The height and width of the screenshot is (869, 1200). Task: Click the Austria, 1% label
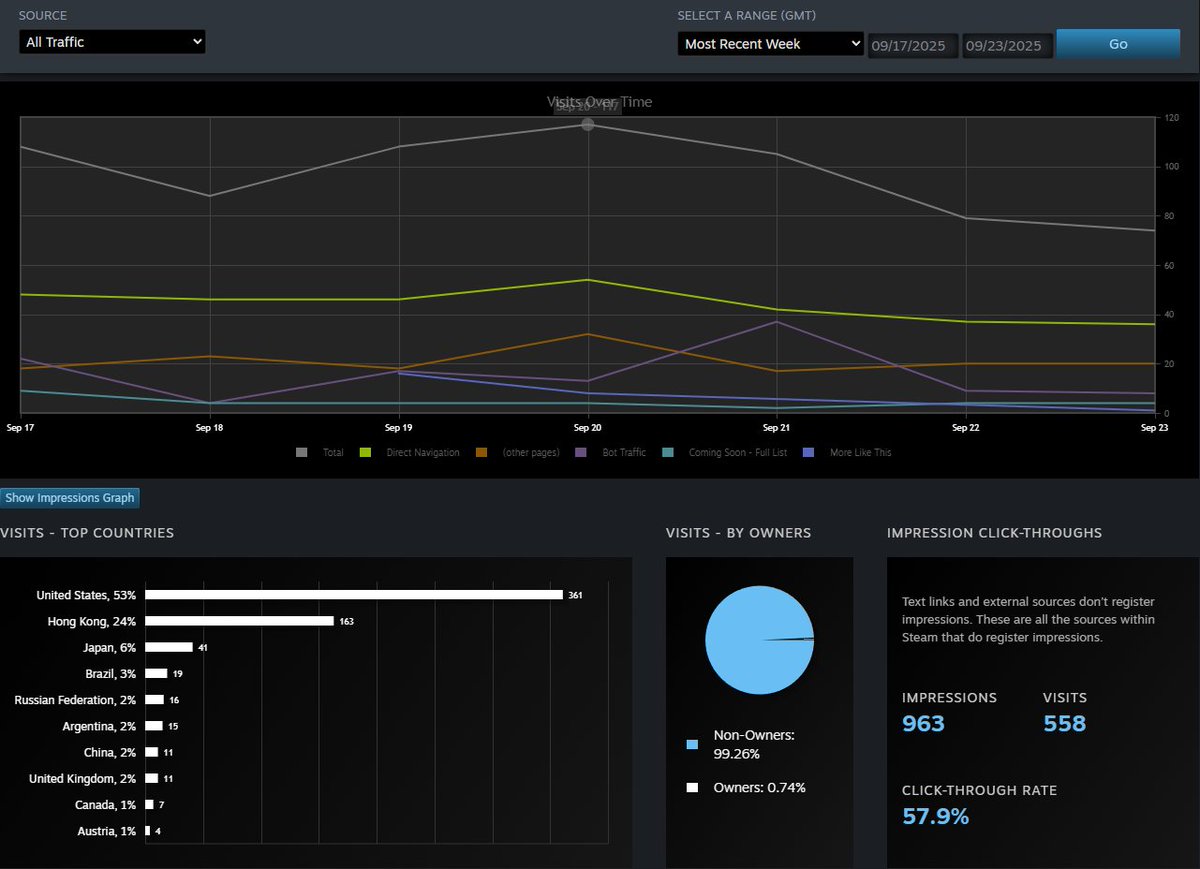point(106,831)
